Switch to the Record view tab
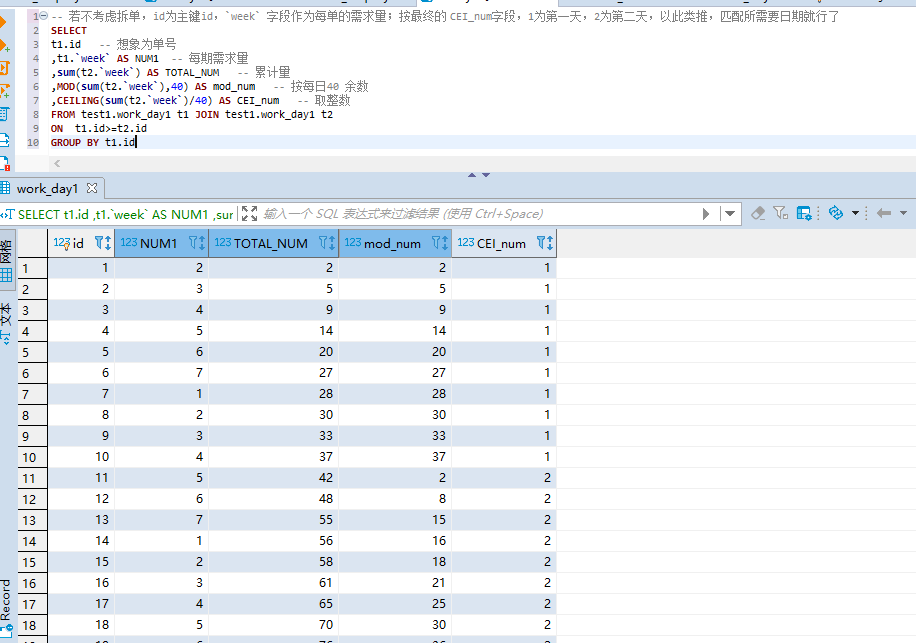This screenshot has height=643, width=916. 6,607
